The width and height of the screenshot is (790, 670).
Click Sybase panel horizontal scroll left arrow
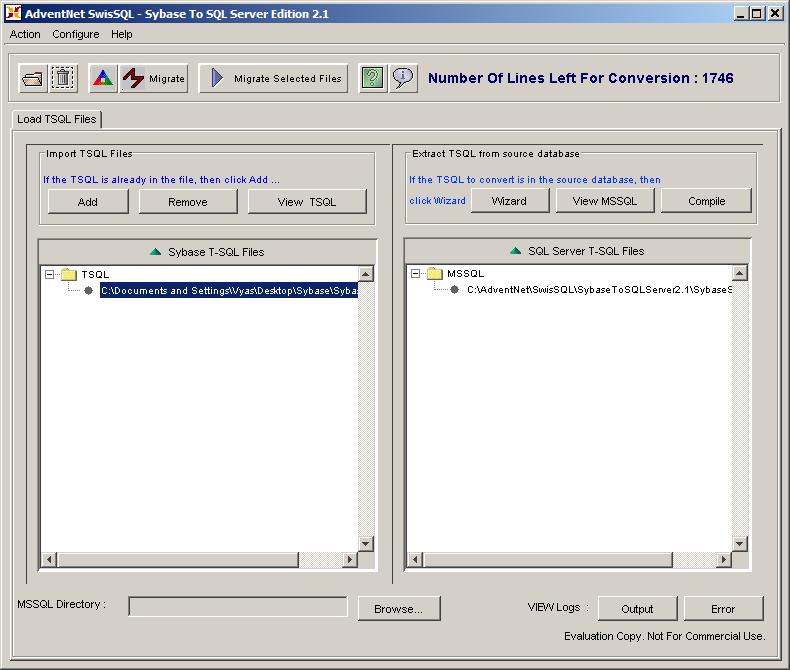(49, 560)
